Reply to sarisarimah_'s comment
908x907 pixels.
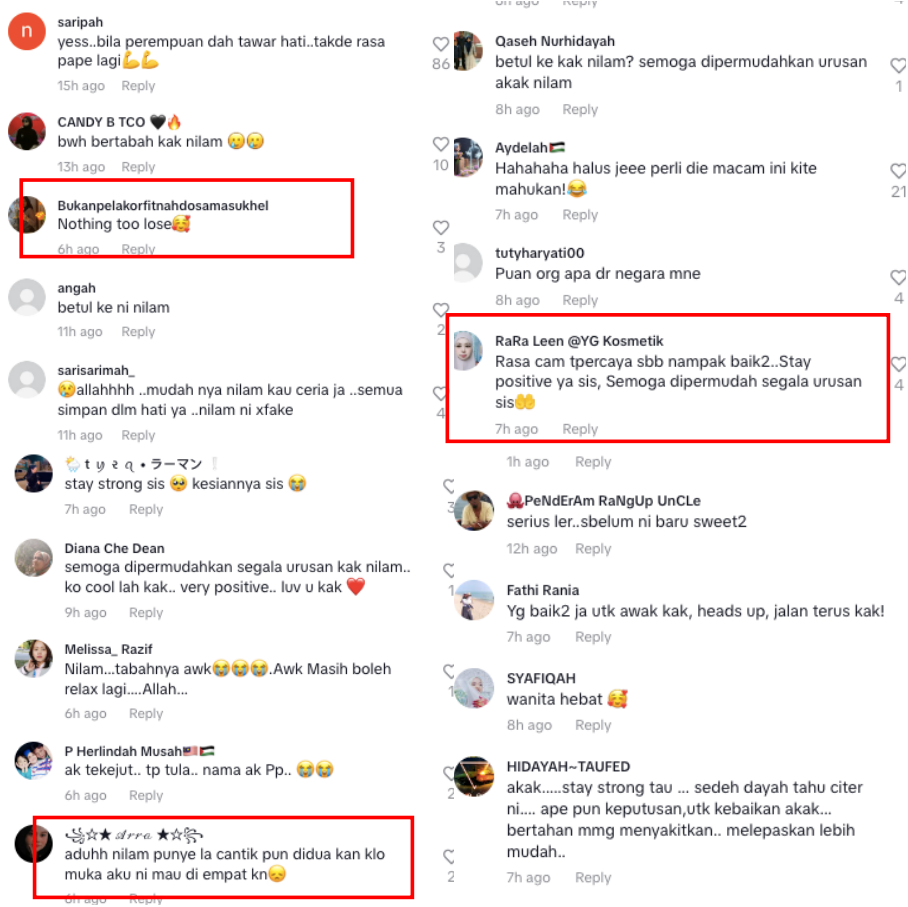[x=138, y=435]
